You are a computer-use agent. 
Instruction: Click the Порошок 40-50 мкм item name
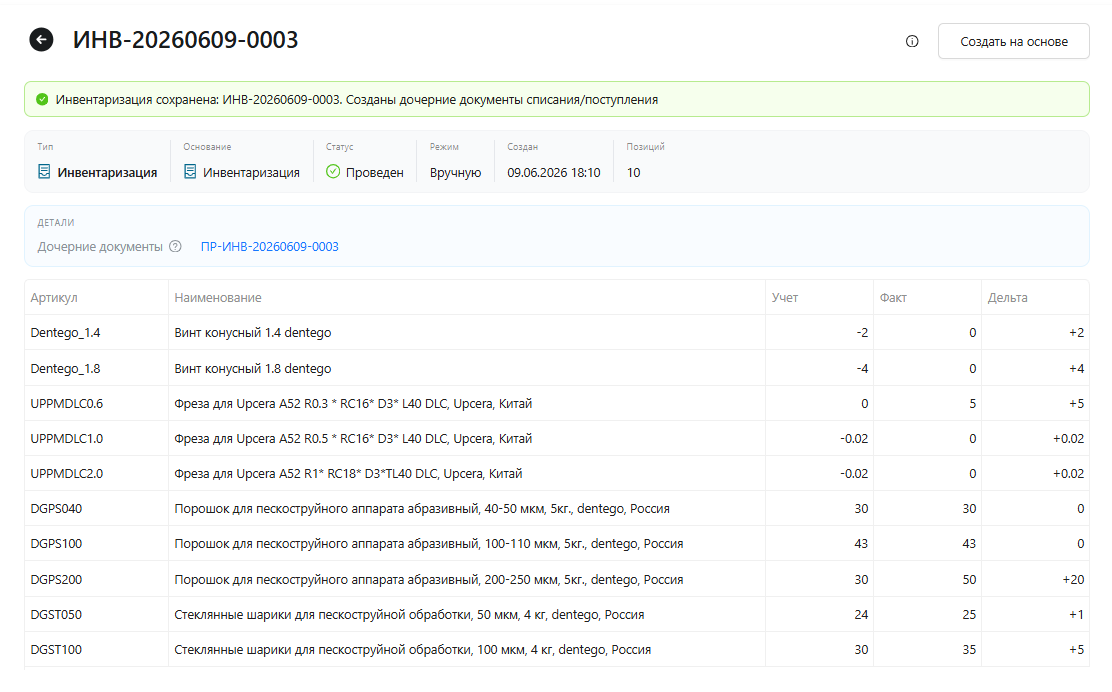[x=422, y=508]
